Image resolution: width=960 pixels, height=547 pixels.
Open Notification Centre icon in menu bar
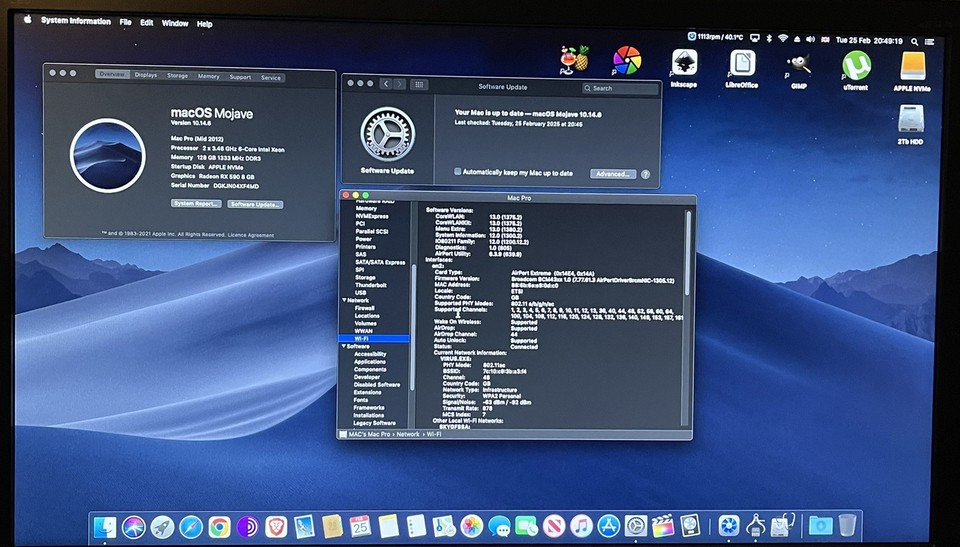tap(930, 42)
